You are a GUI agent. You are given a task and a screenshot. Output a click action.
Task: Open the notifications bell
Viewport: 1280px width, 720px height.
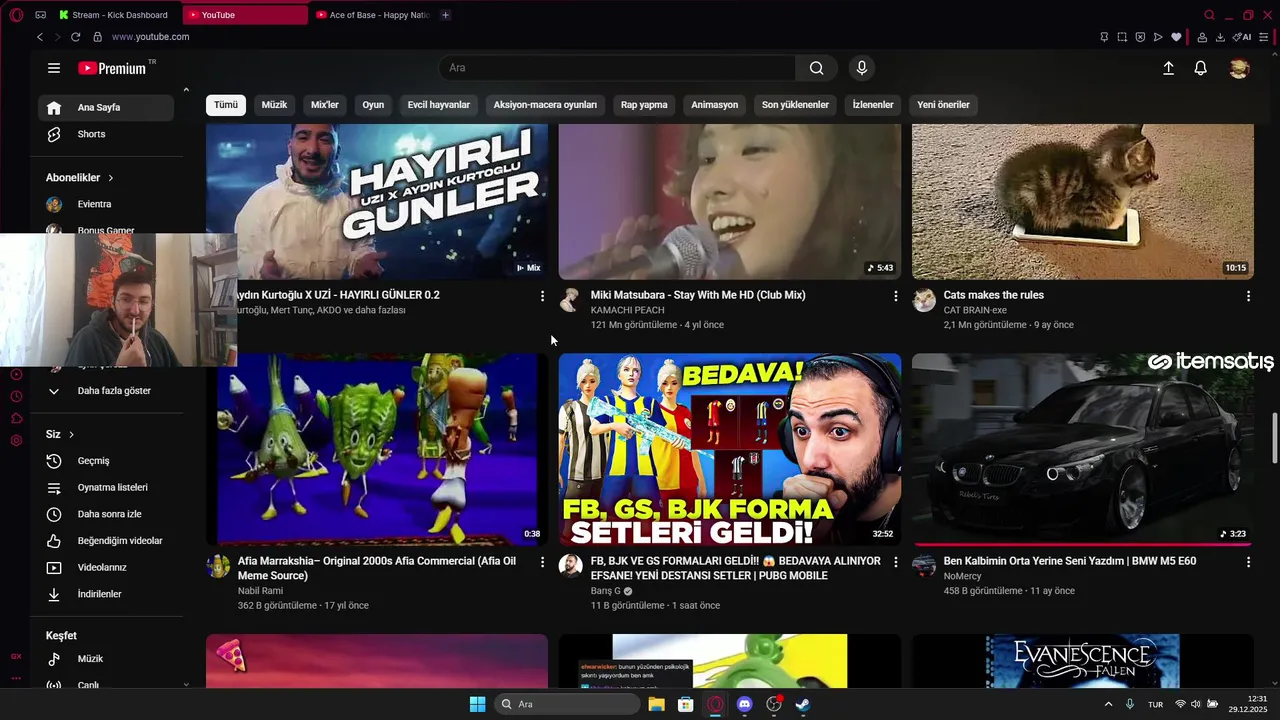pos(1201,68)
